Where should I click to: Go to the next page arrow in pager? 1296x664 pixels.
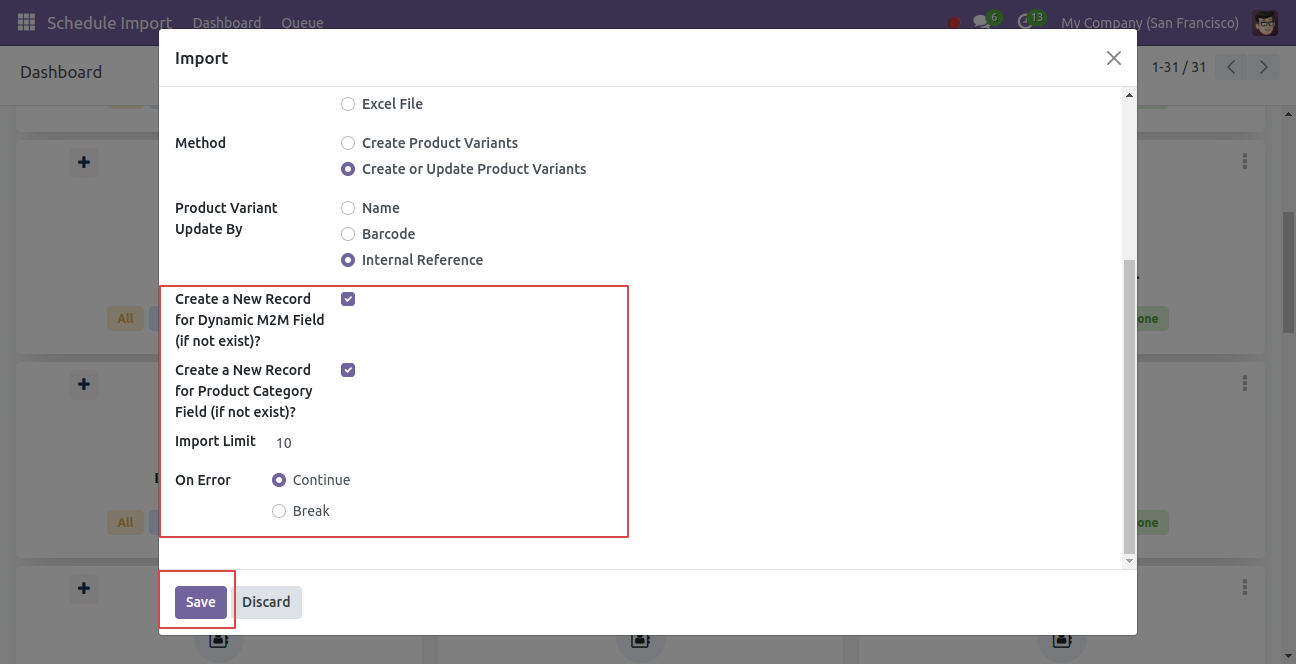coord(1264,67)
